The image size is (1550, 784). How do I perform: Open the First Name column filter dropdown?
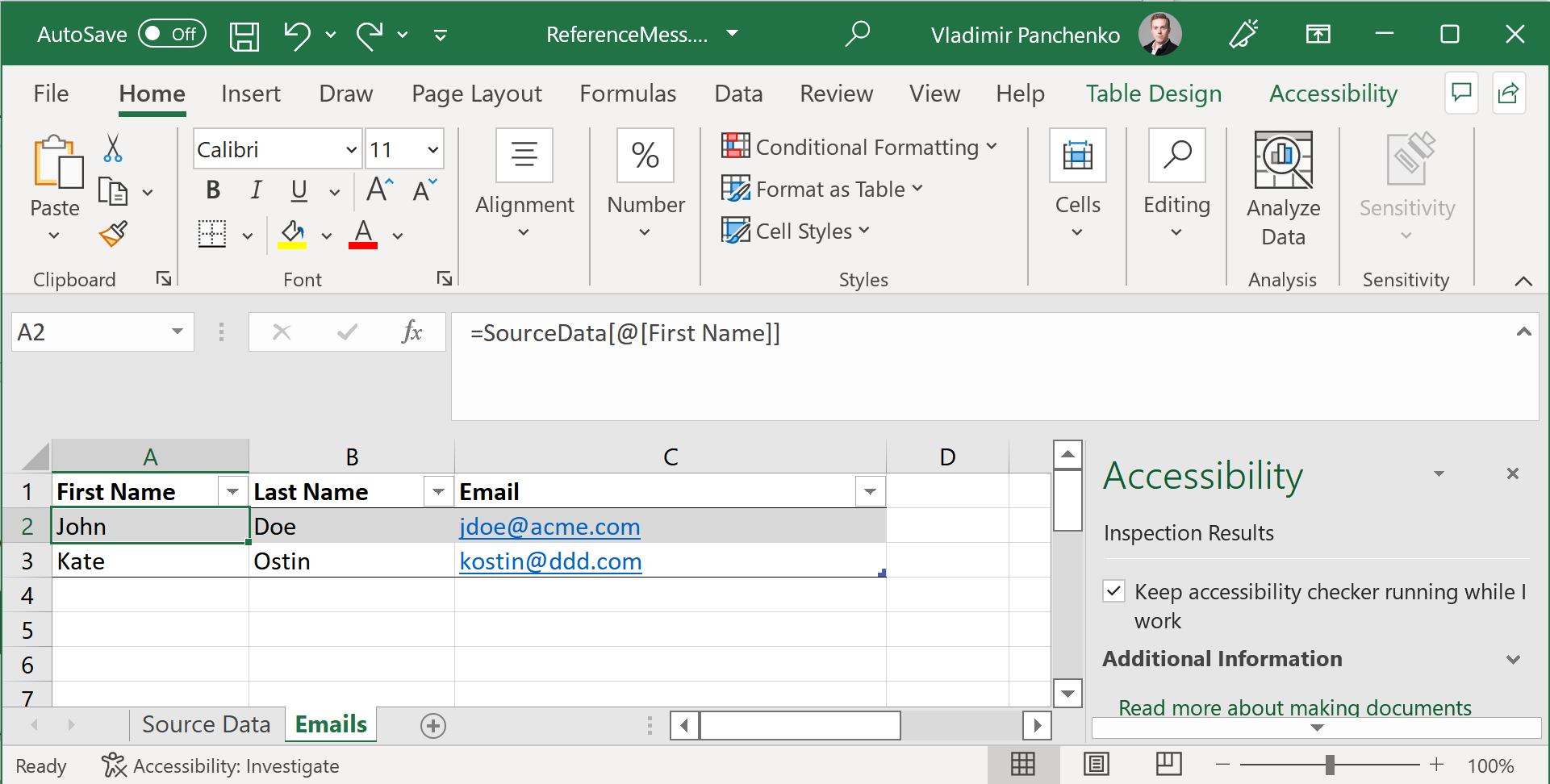232,491
